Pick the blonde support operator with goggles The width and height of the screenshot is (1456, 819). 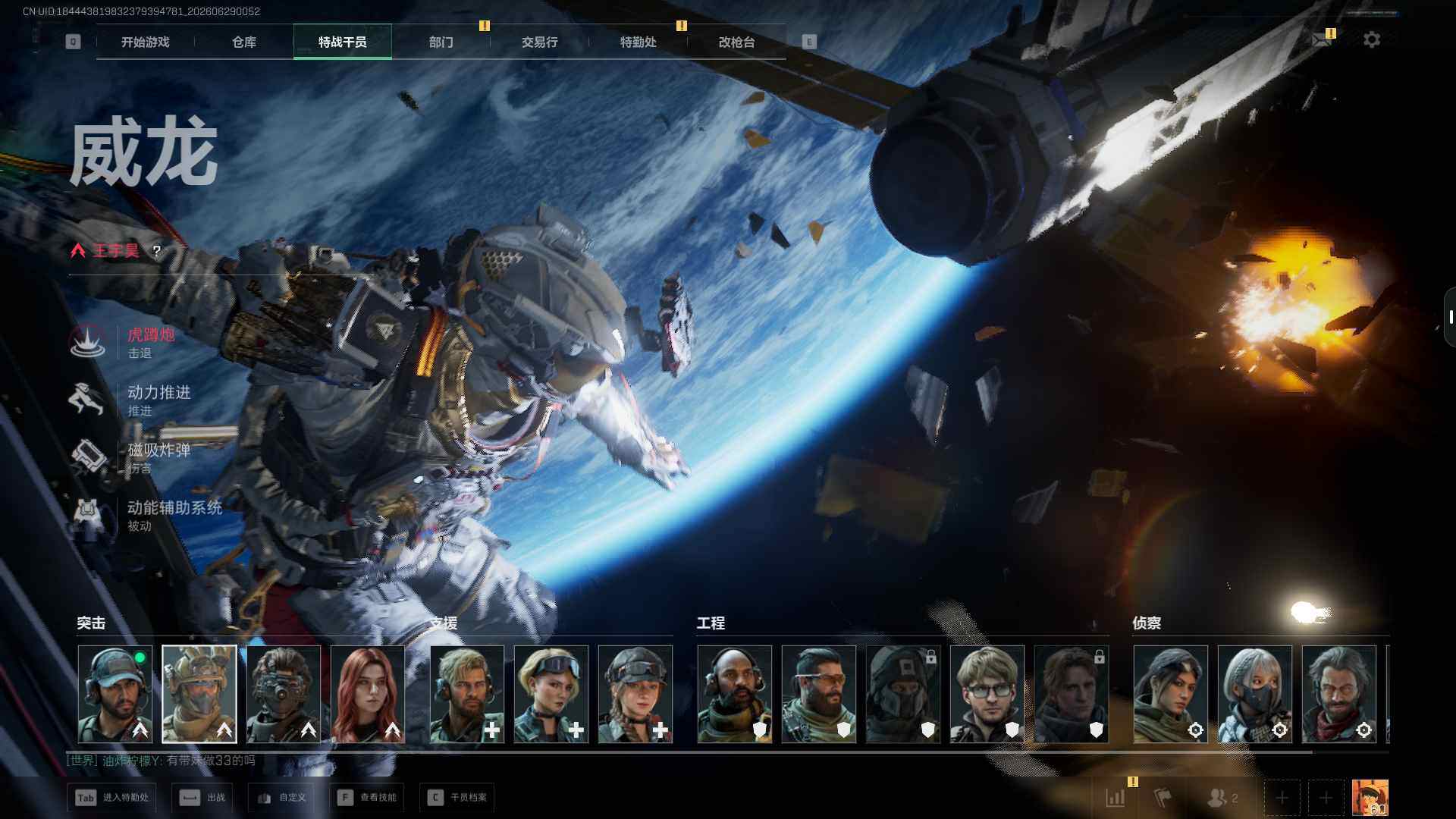tap(551, 694)
